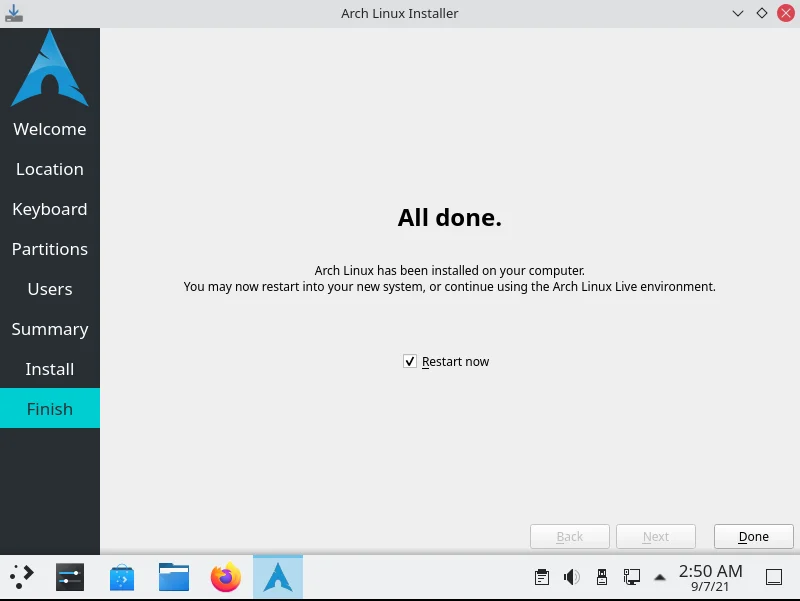Viewport: 800px width, 601px height.
Task: Launch Discover software store from taskbar
Action: [122, 577]
